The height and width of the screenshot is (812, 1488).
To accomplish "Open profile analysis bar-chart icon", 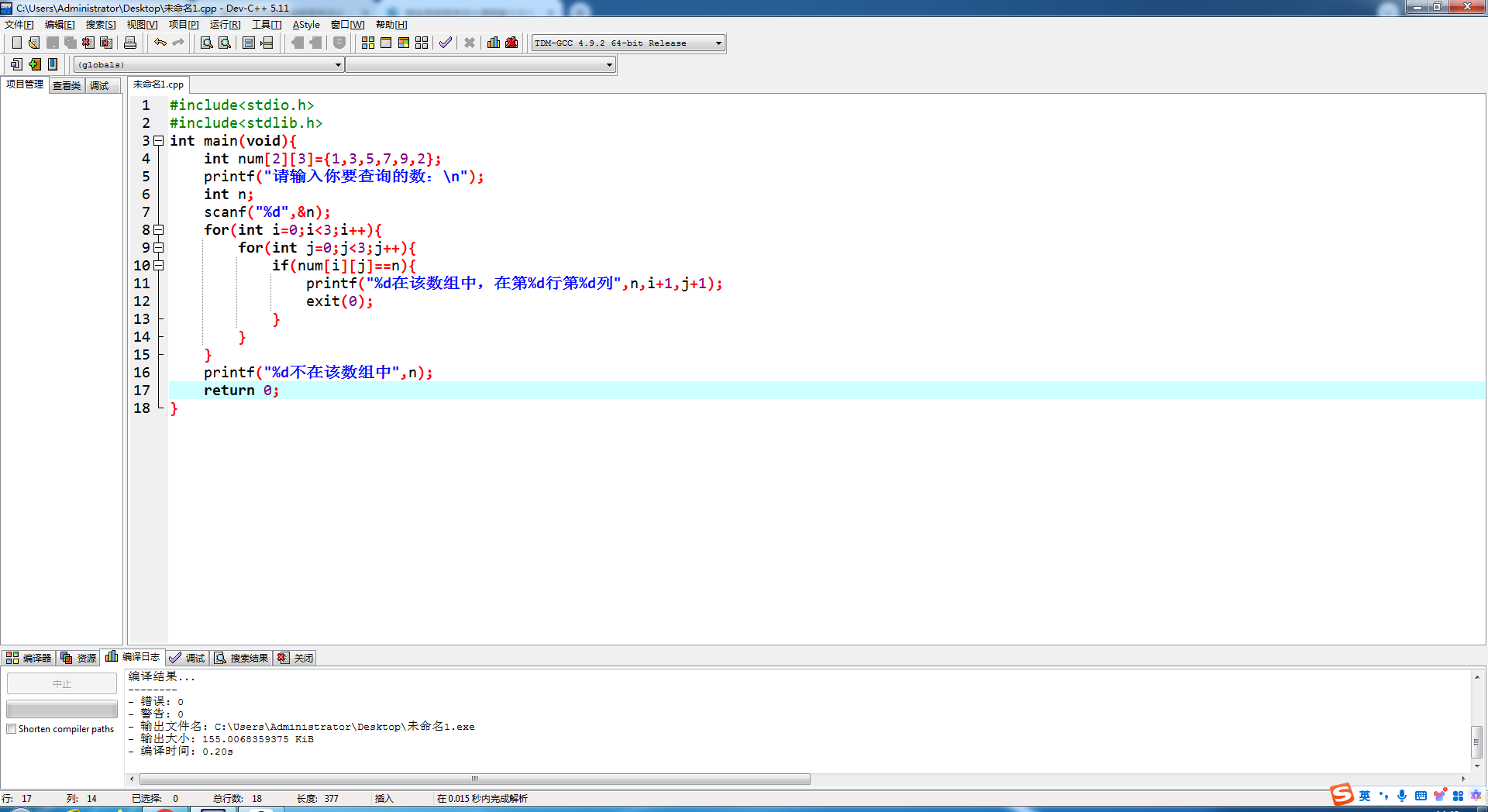I will [x=494, y=43].
